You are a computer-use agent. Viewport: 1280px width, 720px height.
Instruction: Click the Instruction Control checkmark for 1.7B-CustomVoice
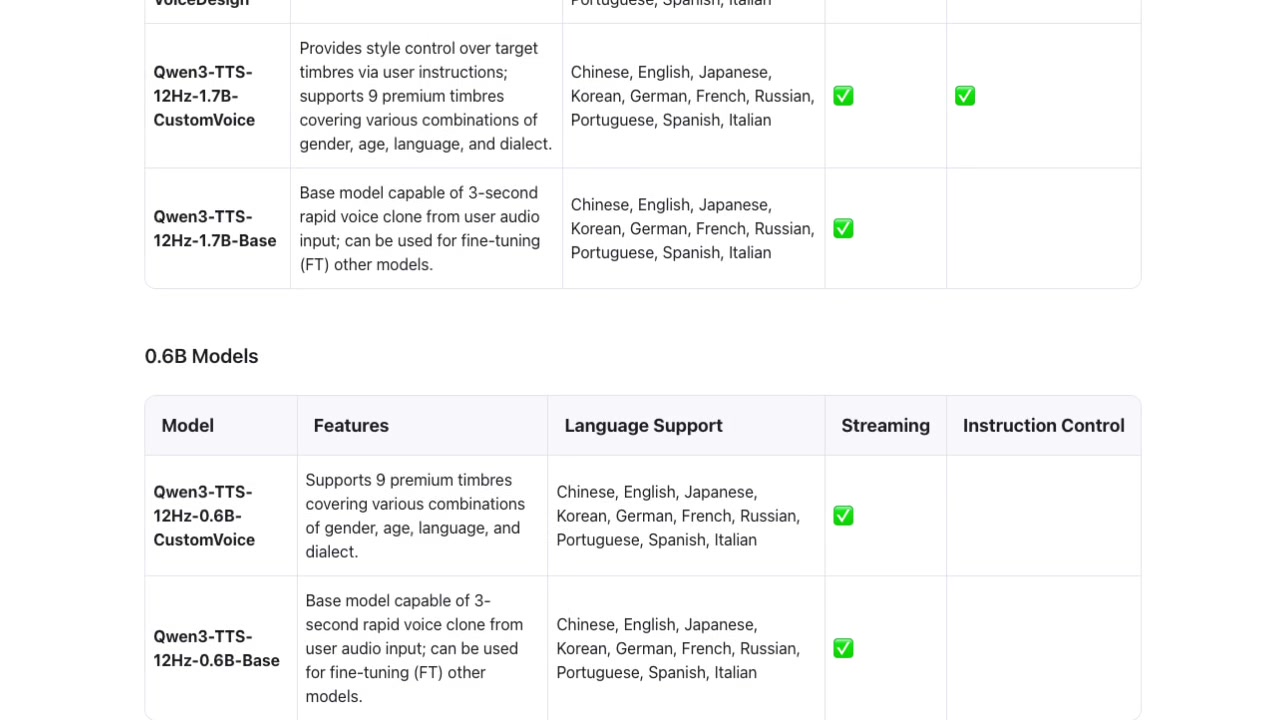pyautogui.click(x=964, y=96)
